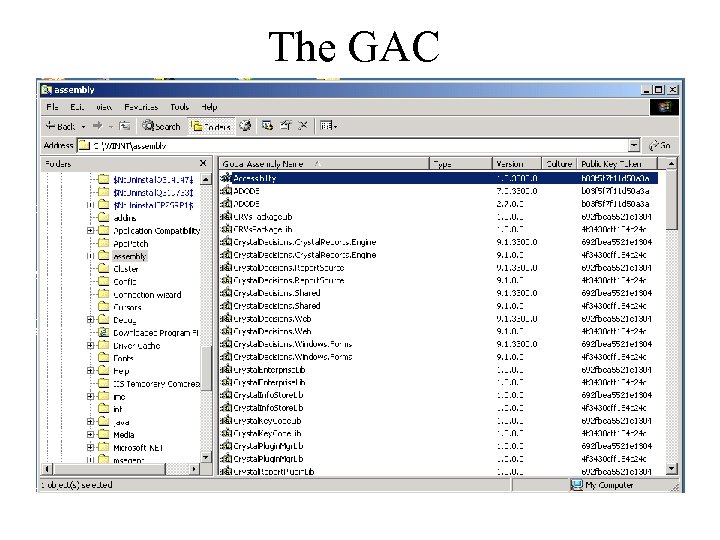The image size is (720, 540).
Task: Click CrystalDecisions.Windows.Forms 9.1.3300.0 icon
Action: (x=226, y=343)
